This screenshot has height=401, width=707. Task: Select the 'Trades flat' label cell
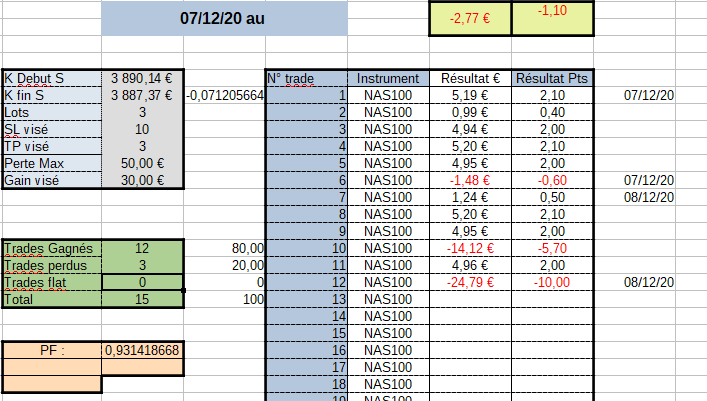point(52,282)
